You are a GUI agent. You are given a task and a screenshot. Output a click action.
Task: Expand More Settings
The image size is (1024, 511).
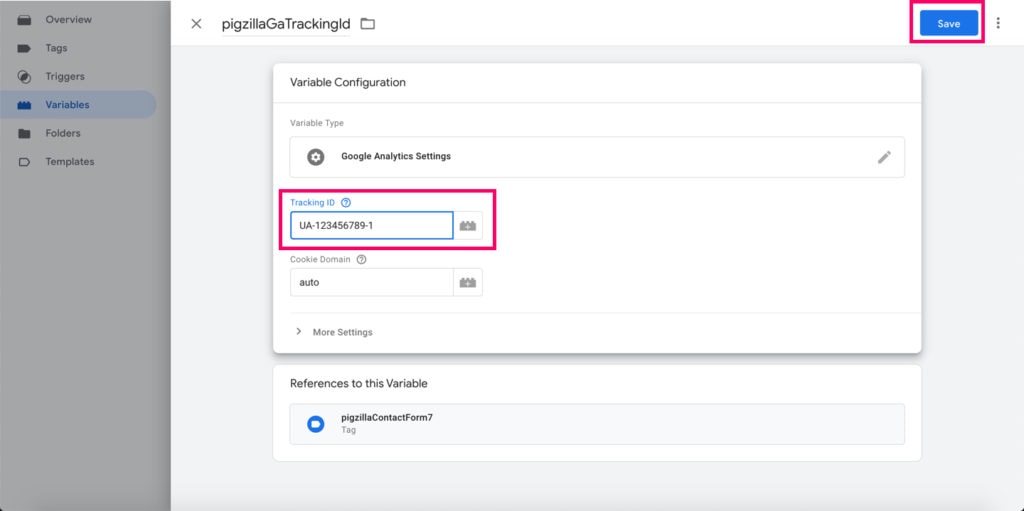coord(334,332)
